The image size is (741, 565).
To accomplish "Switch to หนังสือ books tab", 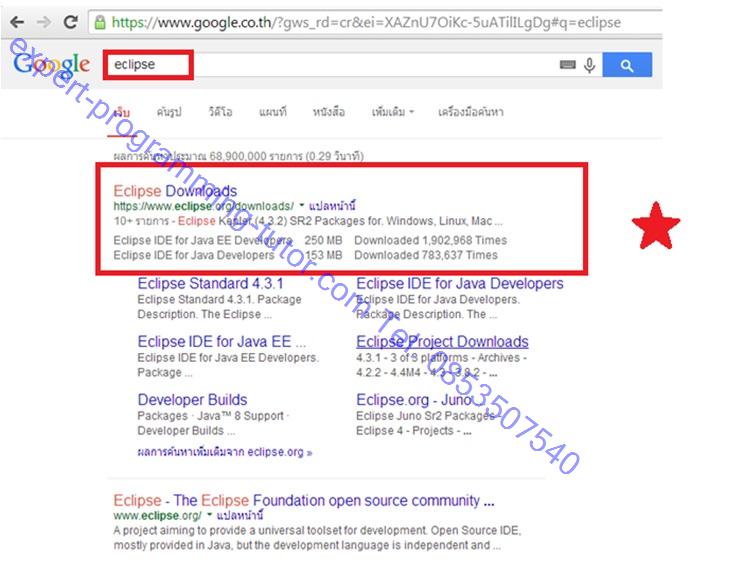I will 328,112.
